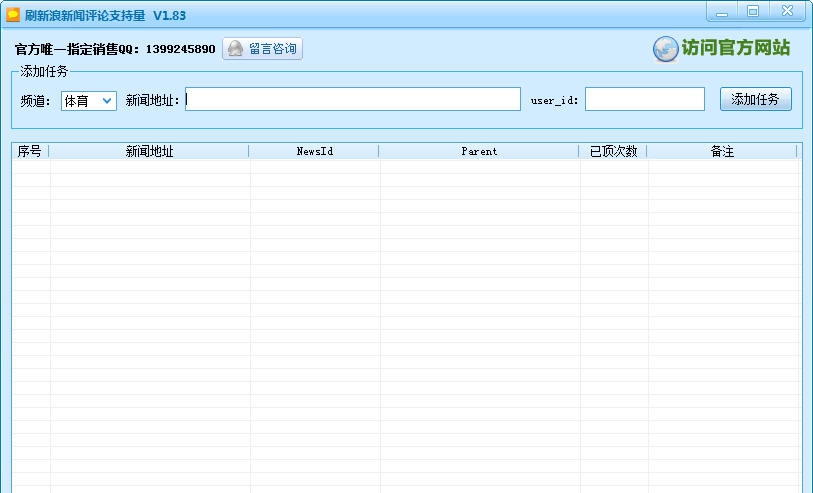
Task: Close the 刷新浪新闻评论支持量 window
Action: tap(787, 12)
